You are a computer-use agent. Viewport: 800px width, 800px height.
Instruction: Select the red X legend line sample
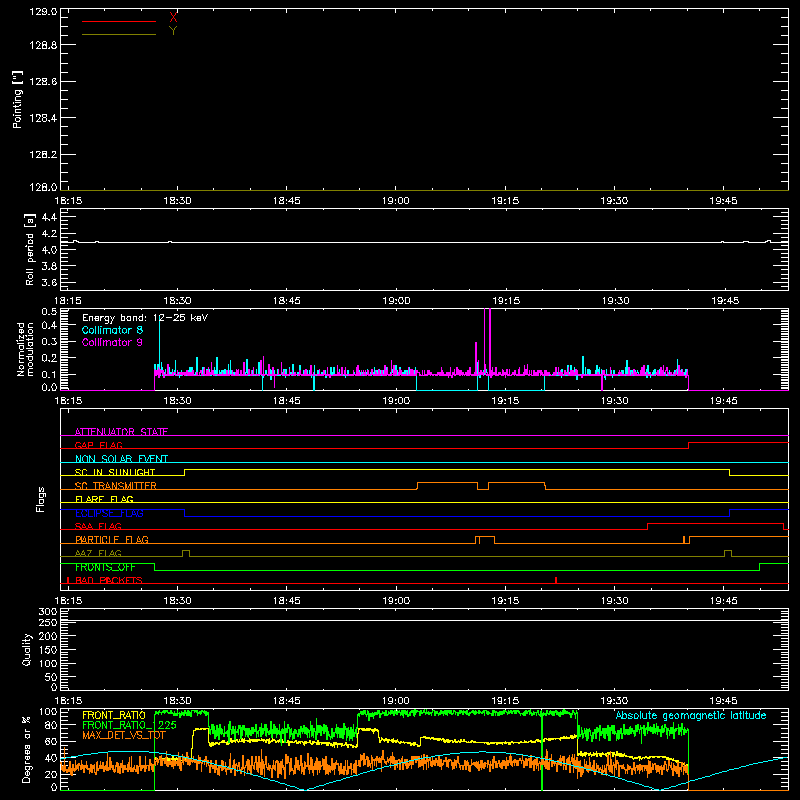tap(119, 21)
